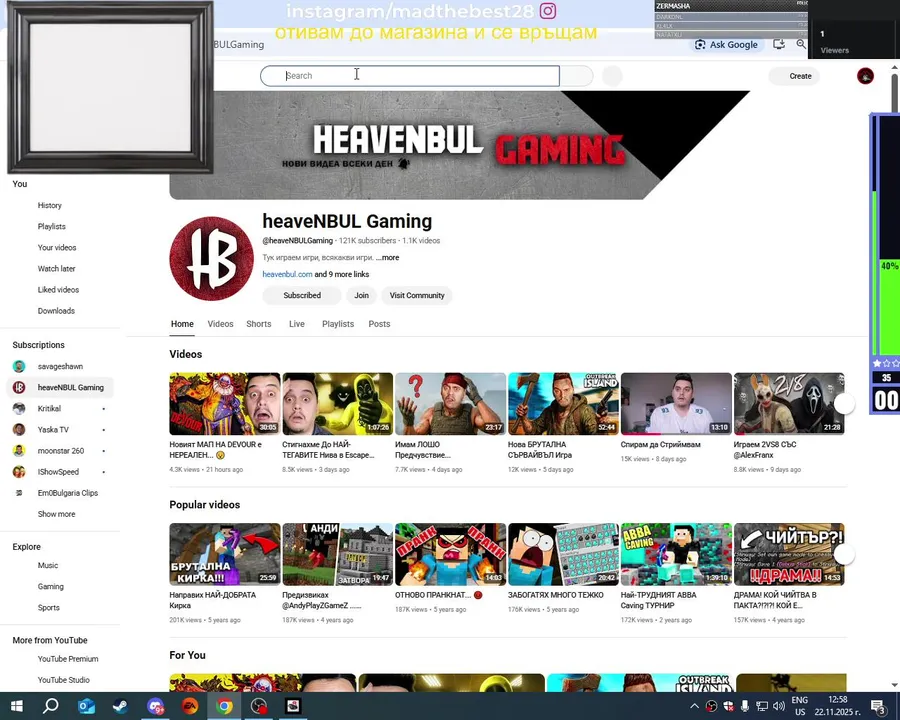The height and width of the screenshot is (720, 900).
Task: Switch to Chrome in the taskbar
Action: (224, 706)
